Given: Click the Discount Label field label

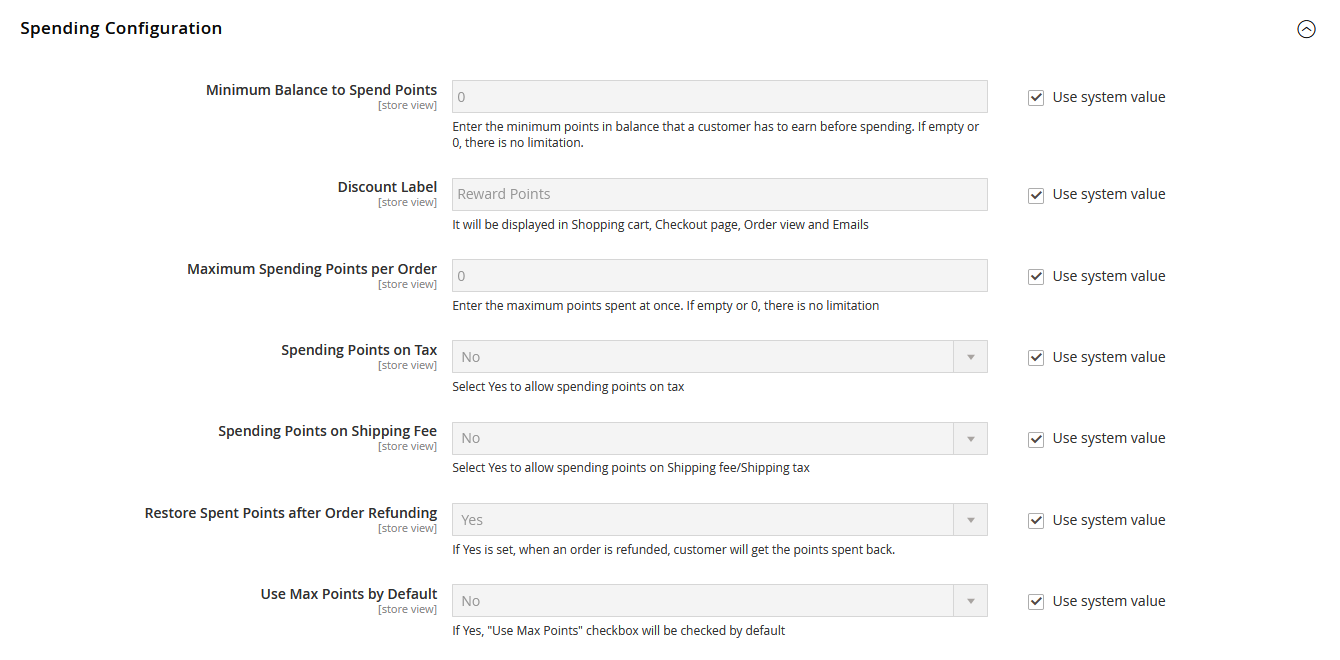Looking at the screenshot, I should [x=387, y=187].
